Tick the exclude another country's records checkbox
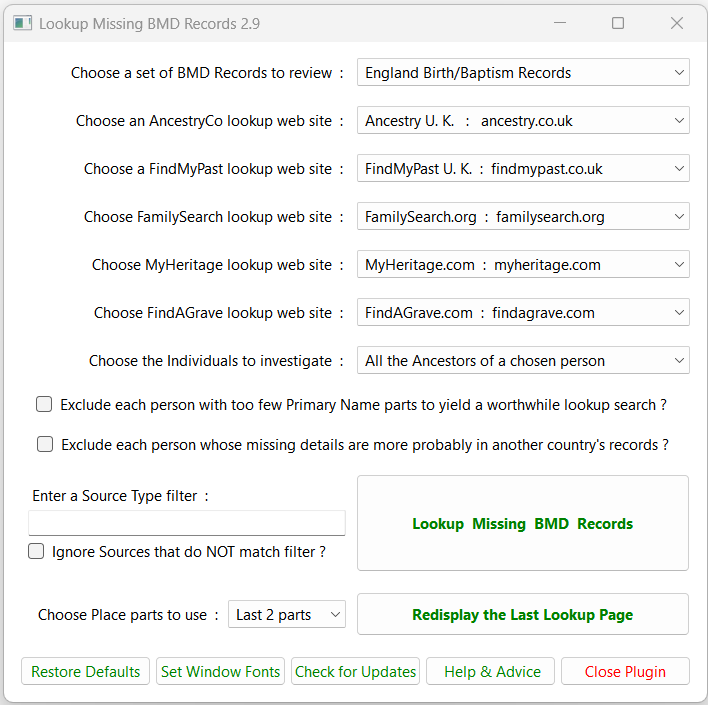The width and height of the screenshot is (708, 705). click(45, 445)
